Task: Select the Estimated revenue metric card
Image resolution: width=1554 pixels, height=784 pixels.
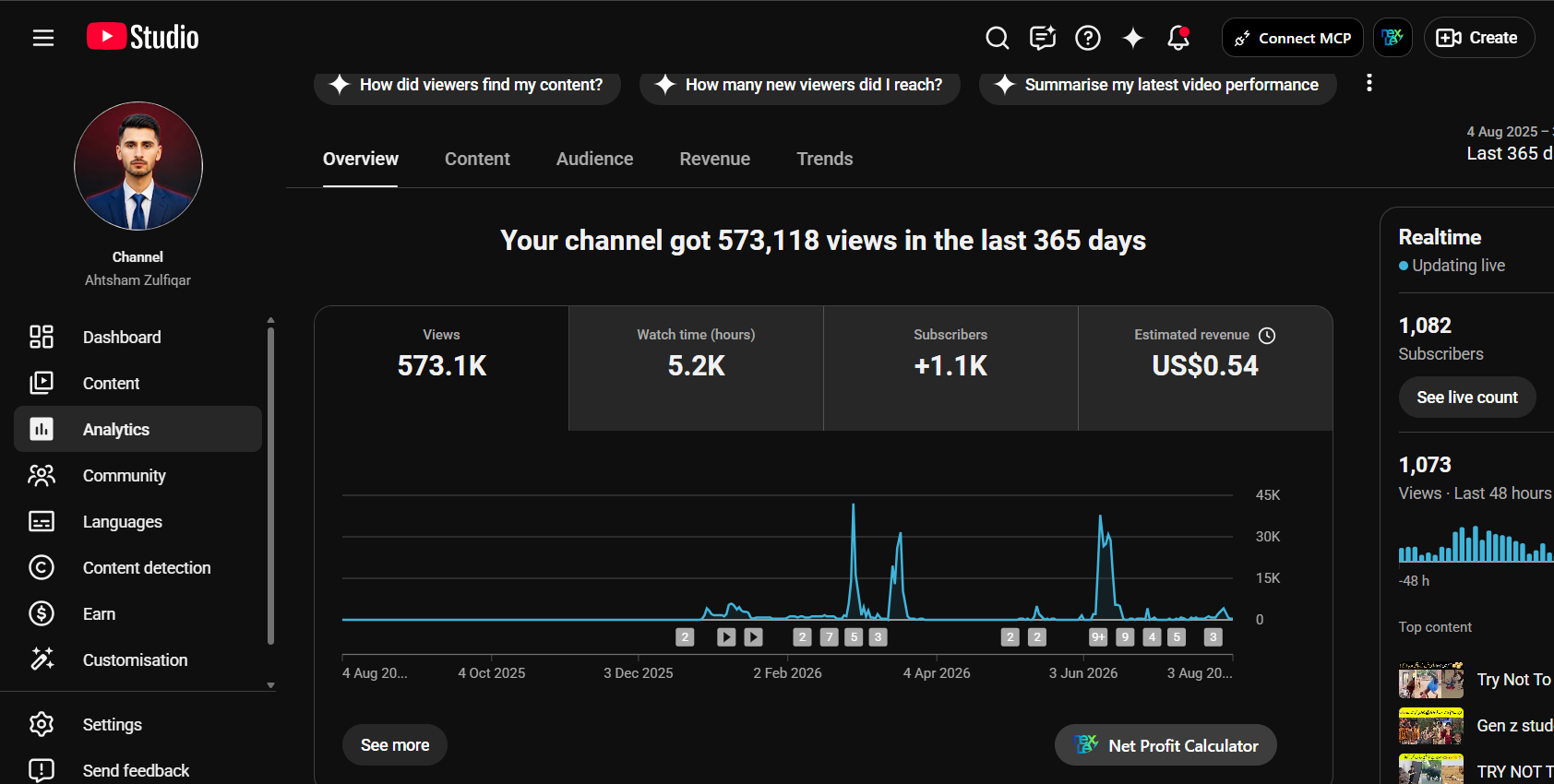Action: click(1205, 368)
